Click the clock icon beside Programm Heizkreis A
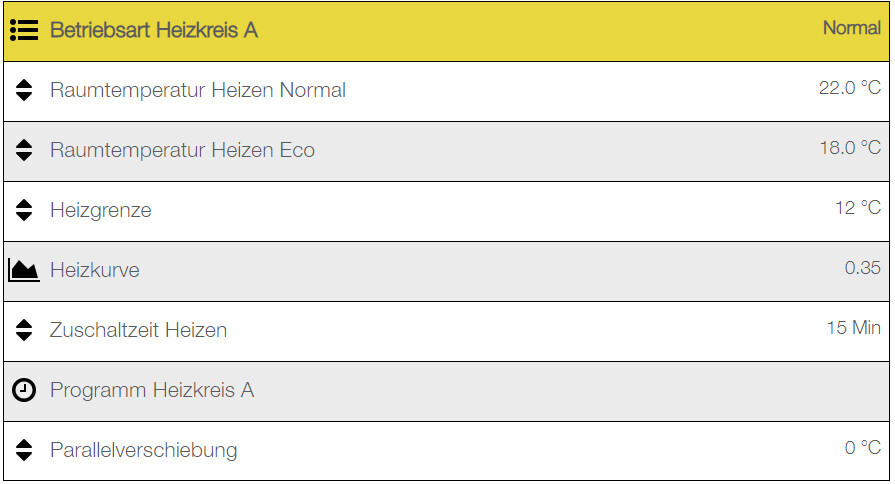This screenshot has width=895, height=484. (24, 390)
